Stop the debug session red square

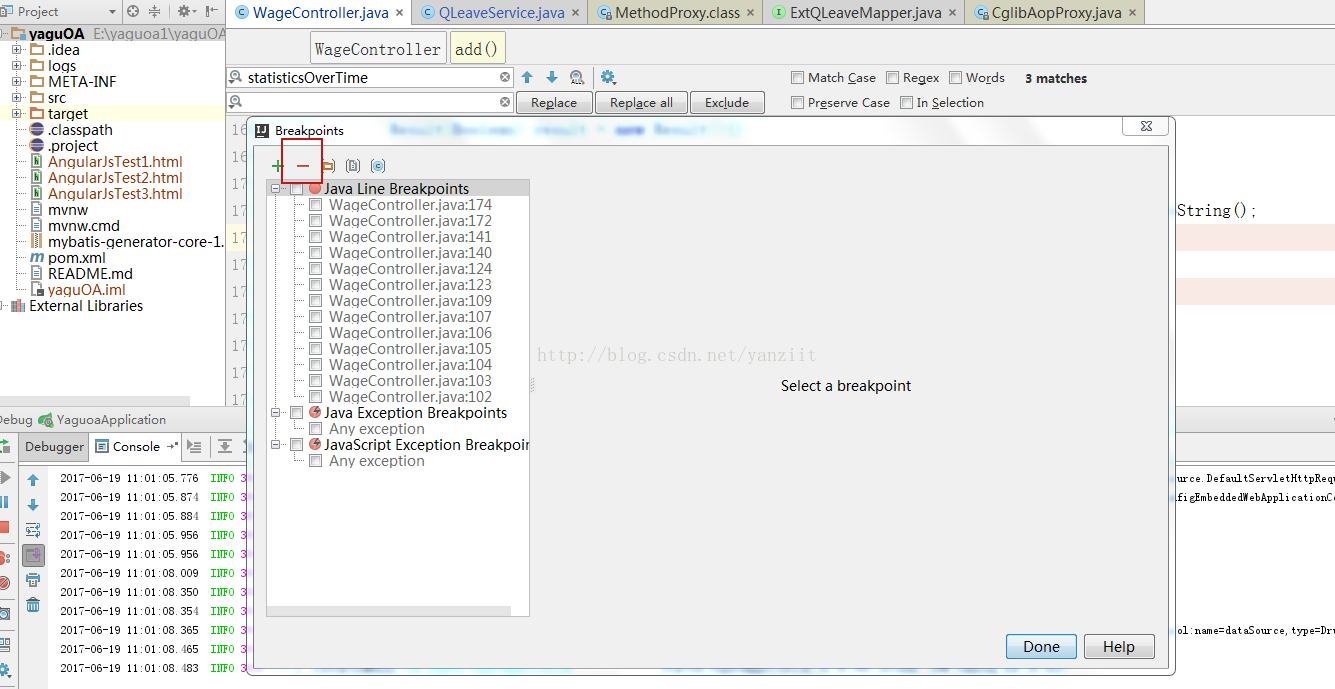click(4, 527)
